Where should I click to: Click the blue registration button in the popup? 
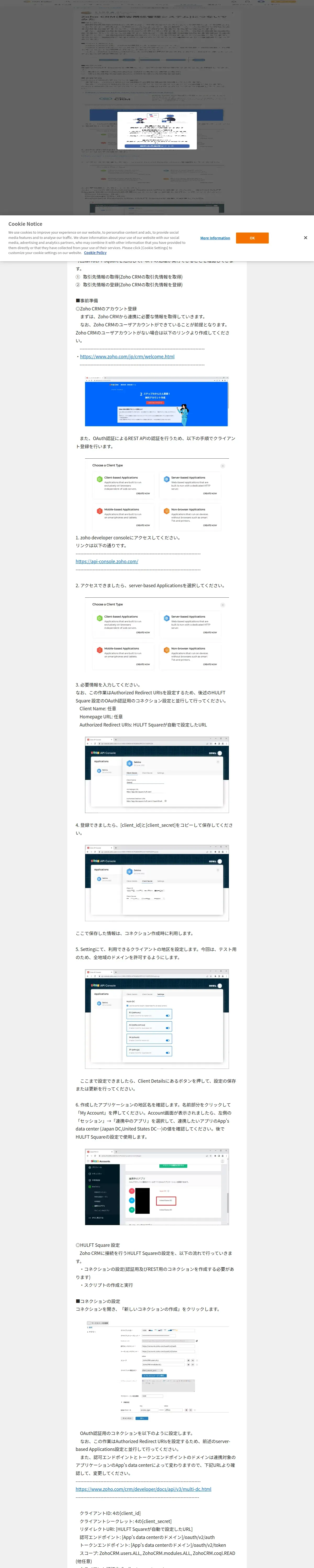click(157, 146)
